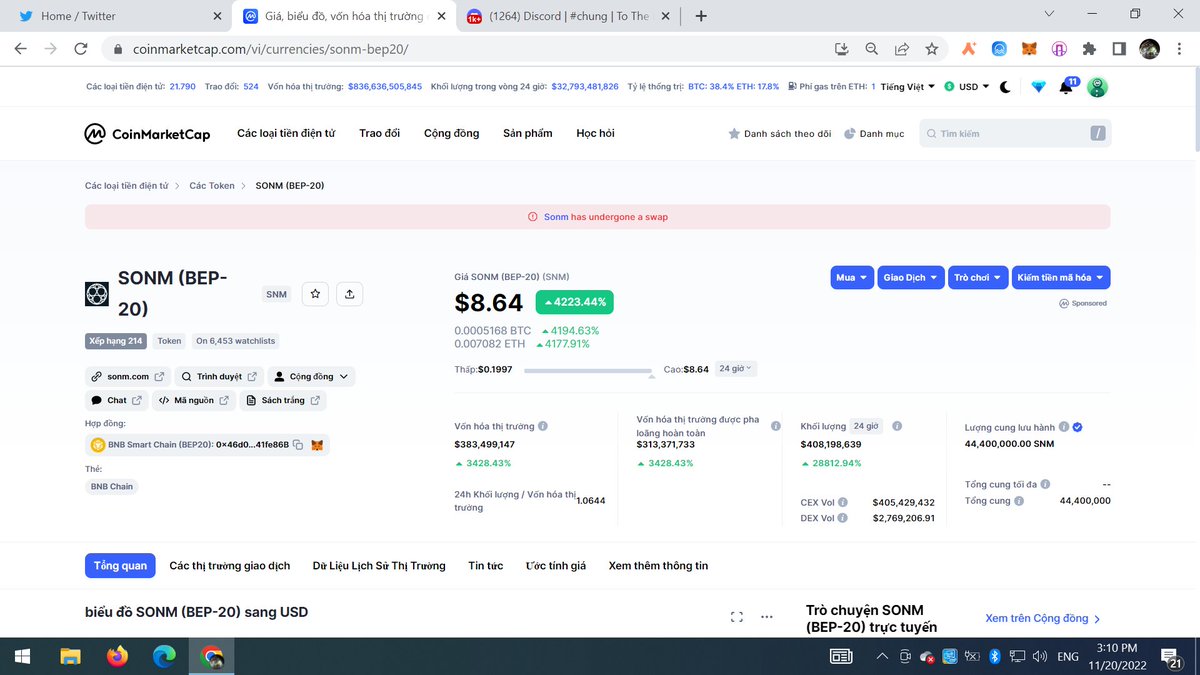Screen dimensions: 1200x675
Task: Show hidden system tray icons
Action: pos(882,656)
